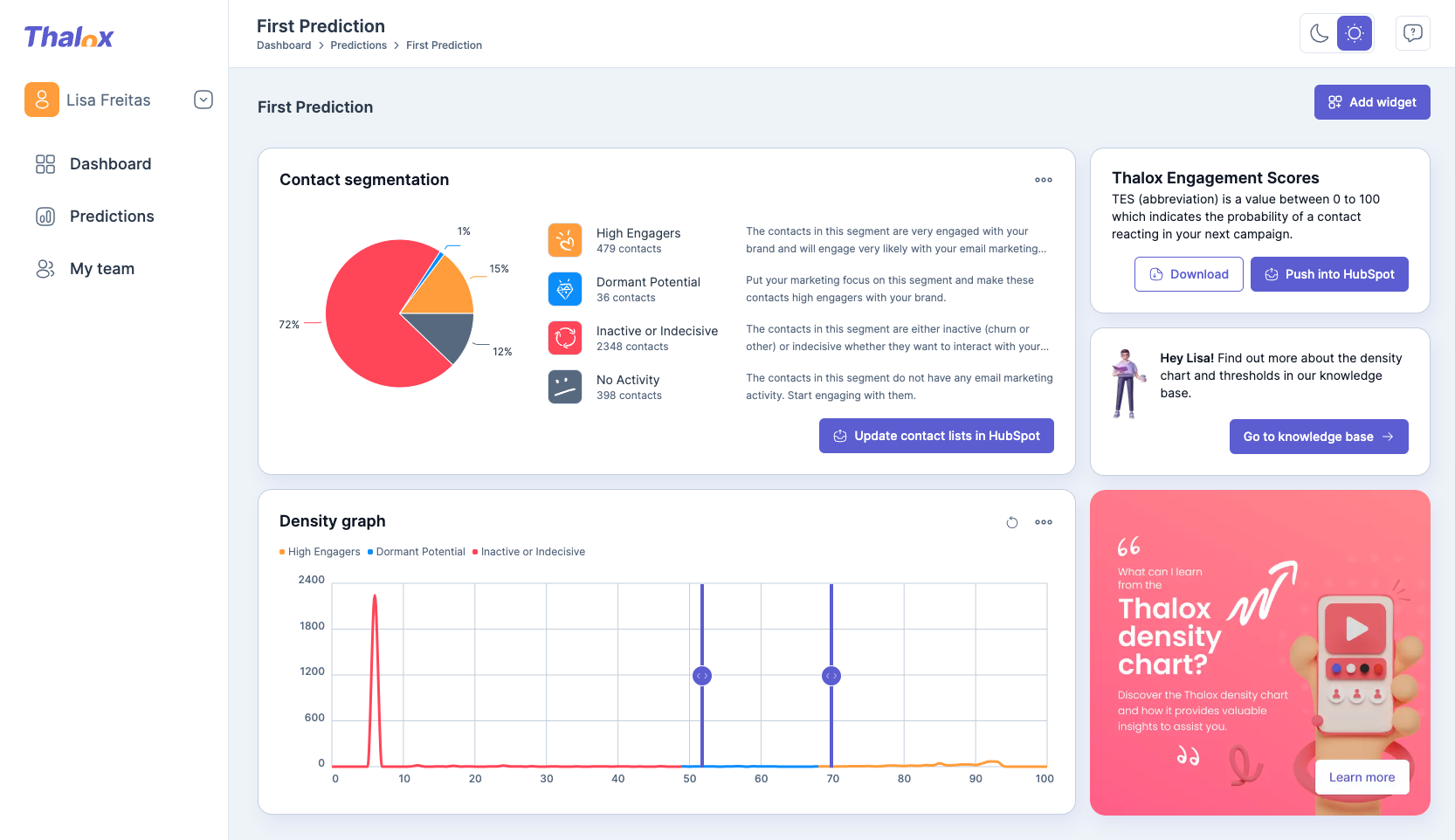This screenshot has height=840, width=1455.
Task: Toggle the Dormant Potential legend entry
Action: coord(417,551)
